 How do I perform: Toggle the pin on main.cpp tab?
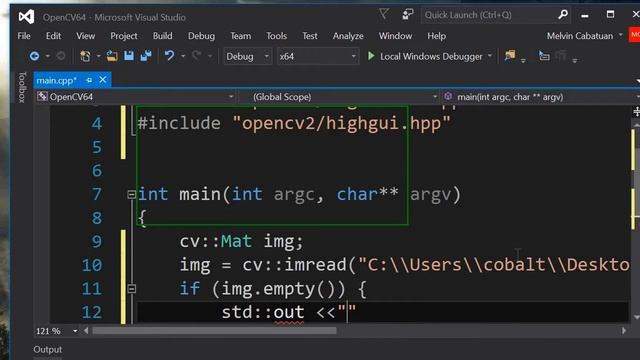point(89,80)
